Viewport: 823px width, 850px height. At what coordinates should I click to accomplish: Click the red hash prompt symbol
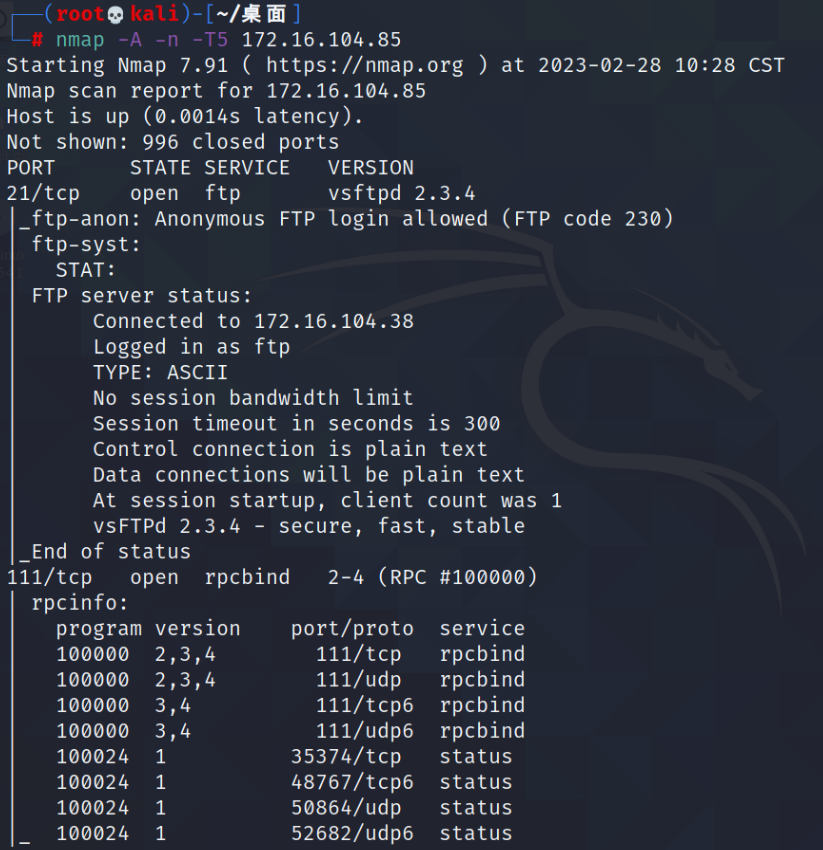click(x=37, y=40)
